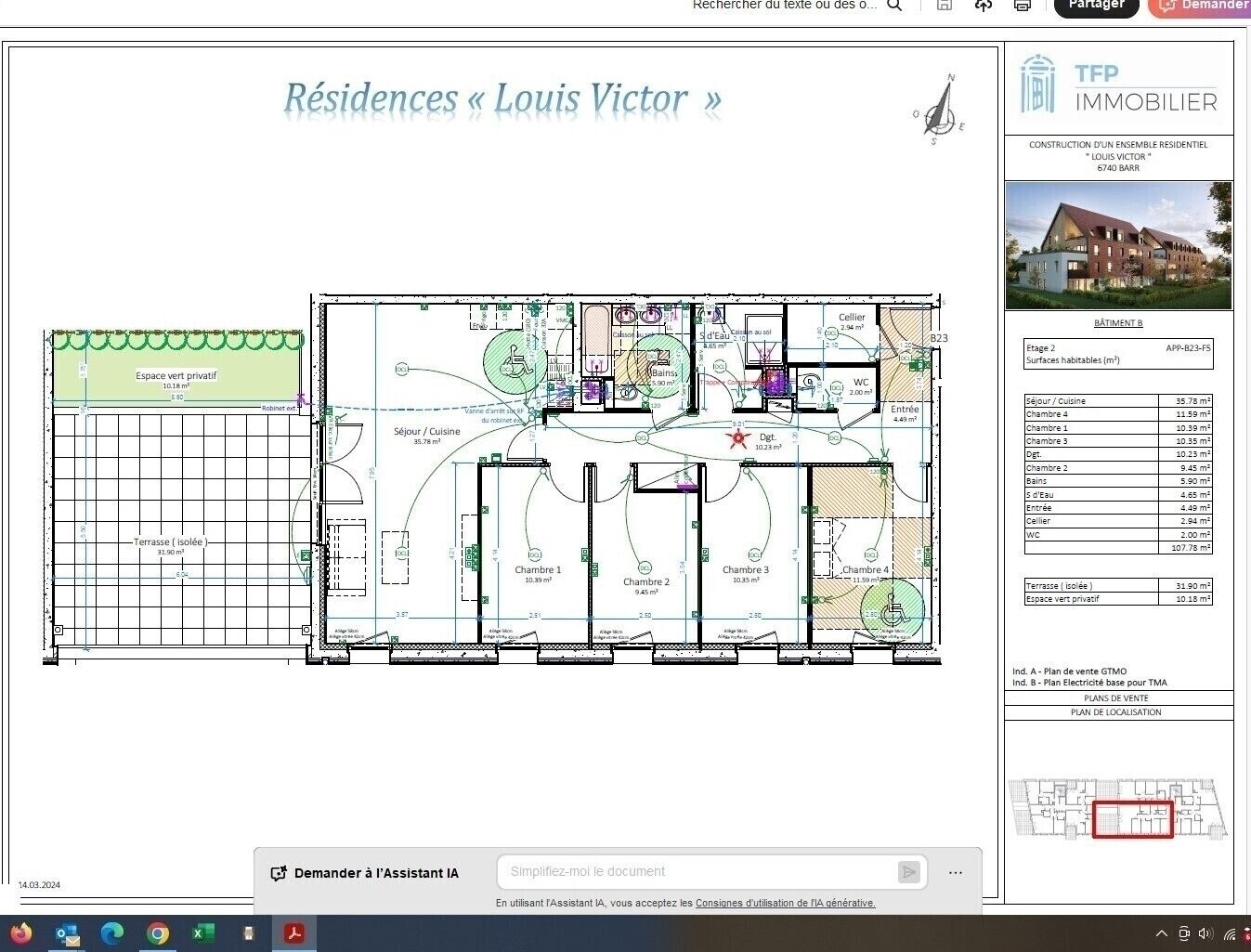Click the send arrow in assistant bar

(x=908, y=871)
